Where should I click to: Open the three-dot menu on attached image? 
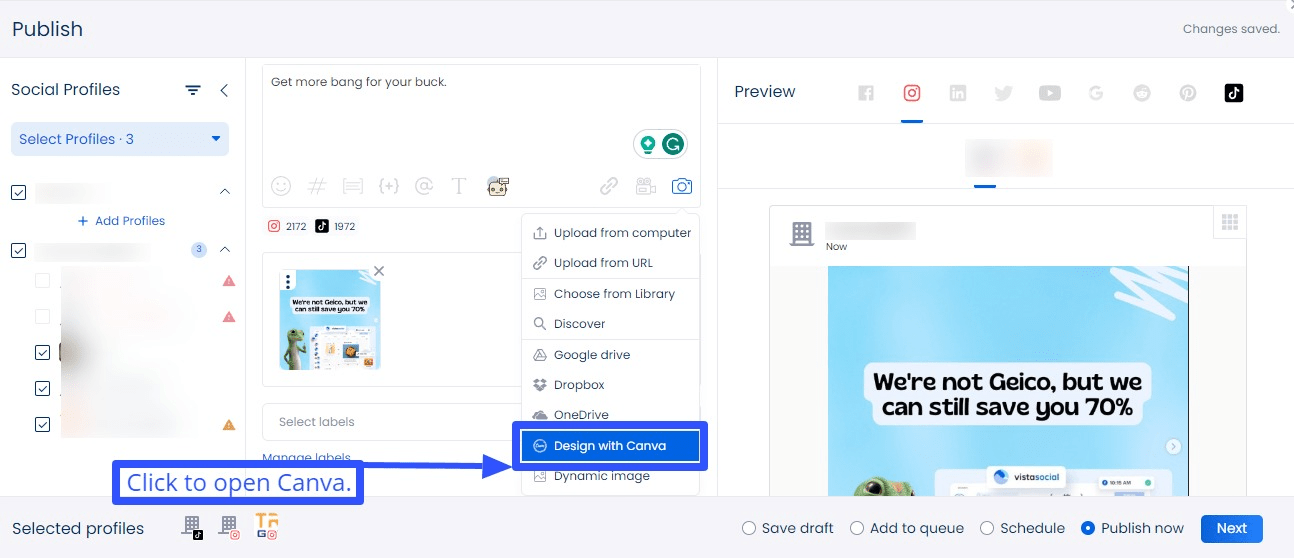point(288,282)
